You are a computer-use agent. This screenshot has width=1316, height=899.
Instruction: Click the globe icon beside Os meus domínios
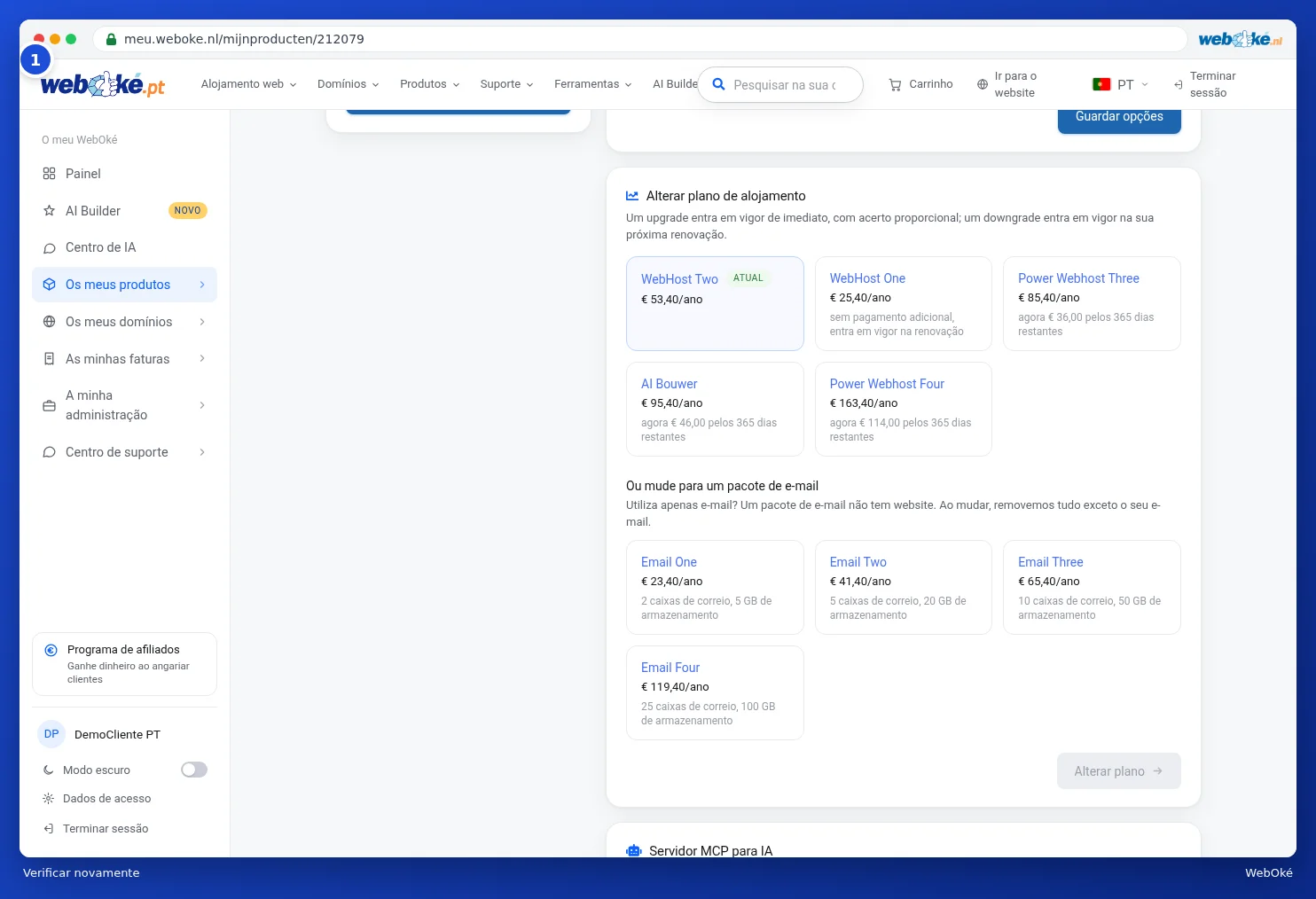50,322
